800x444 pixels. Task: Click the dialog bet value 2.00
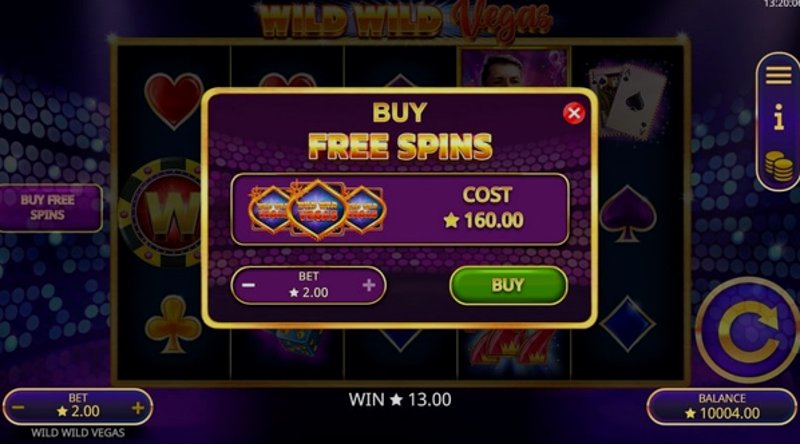tap(309, 292)
